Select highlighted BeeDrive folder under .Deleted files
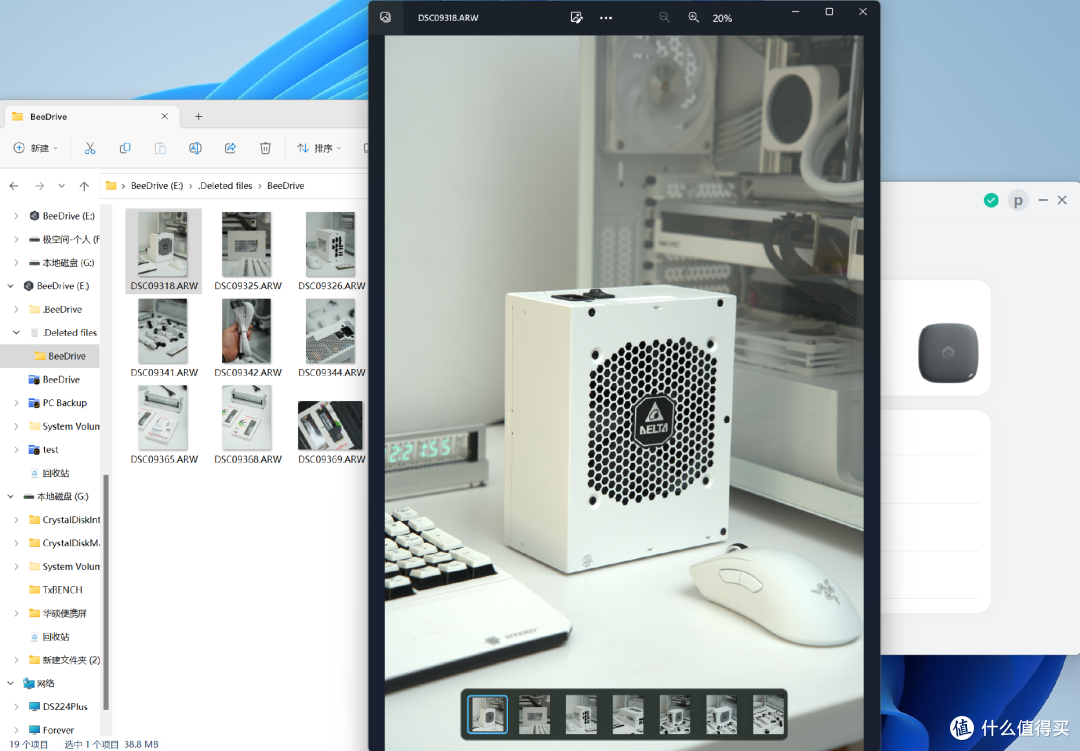1080x751 pixels. 60,356
